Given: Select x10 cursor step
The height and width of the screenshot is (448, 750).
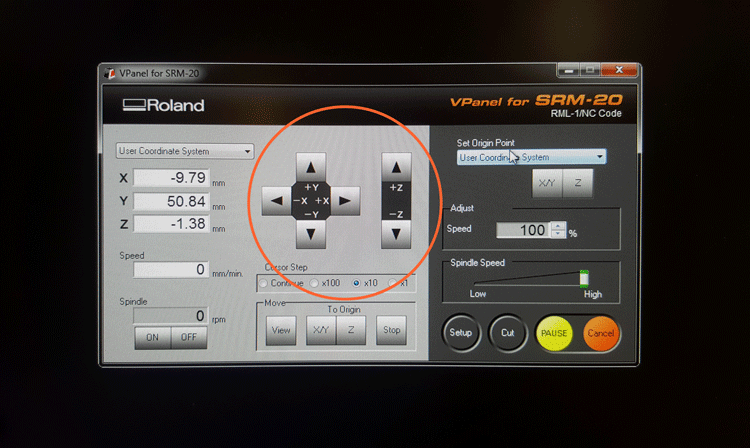Looking at the screenshot, I should tap(356, 283).
